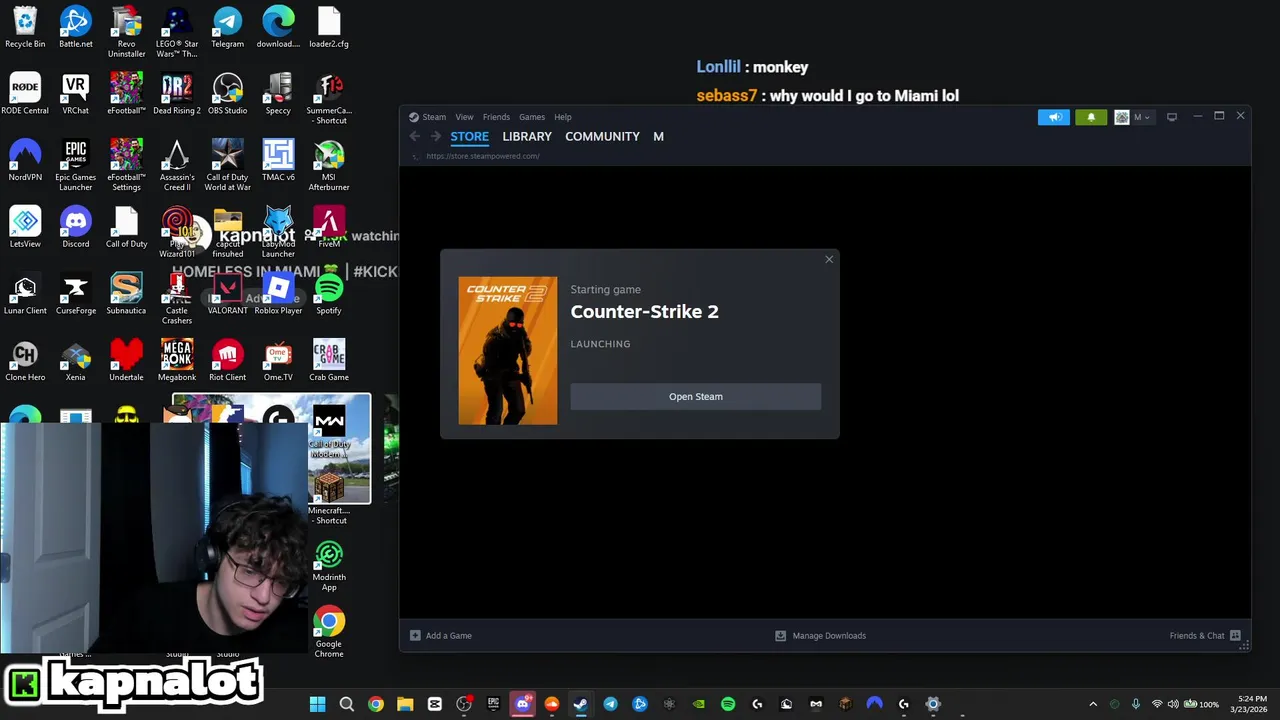The height and width of the screenshot is (720, 1280).
Task: Select the Riot Client desktop icon
Action: click(227, 361)
